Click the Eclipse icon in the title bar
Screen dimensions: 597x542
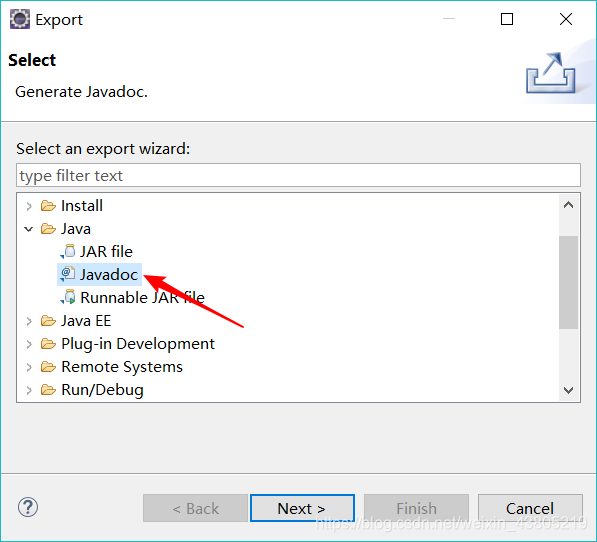[x=20, y=19]
